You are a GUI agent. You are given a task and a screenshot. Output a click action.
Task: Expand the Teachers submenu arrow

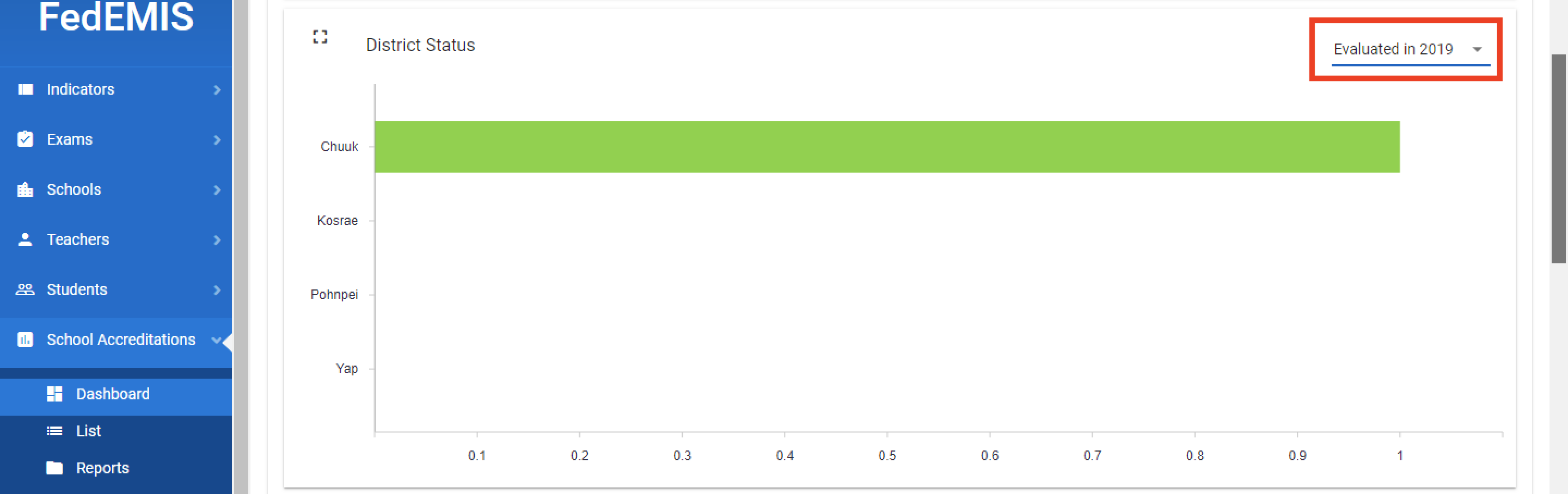click(217, 240)
